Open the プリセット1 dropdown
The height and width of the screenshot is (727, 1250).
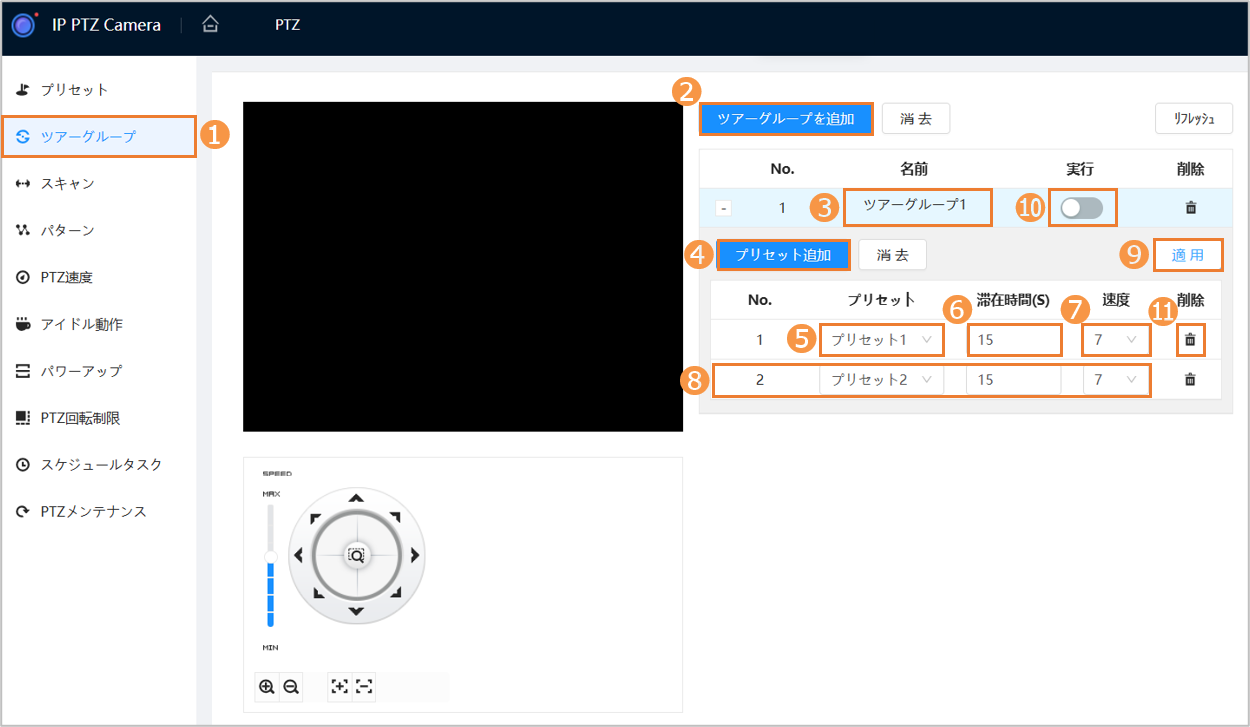point(881,340)
